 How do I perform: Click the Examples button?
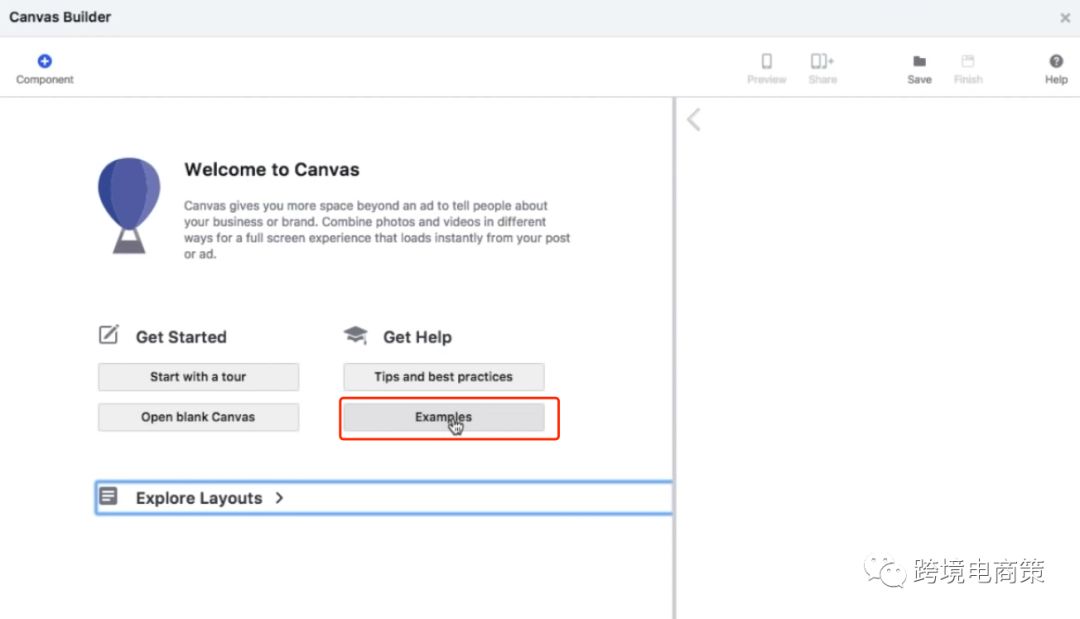443,417
